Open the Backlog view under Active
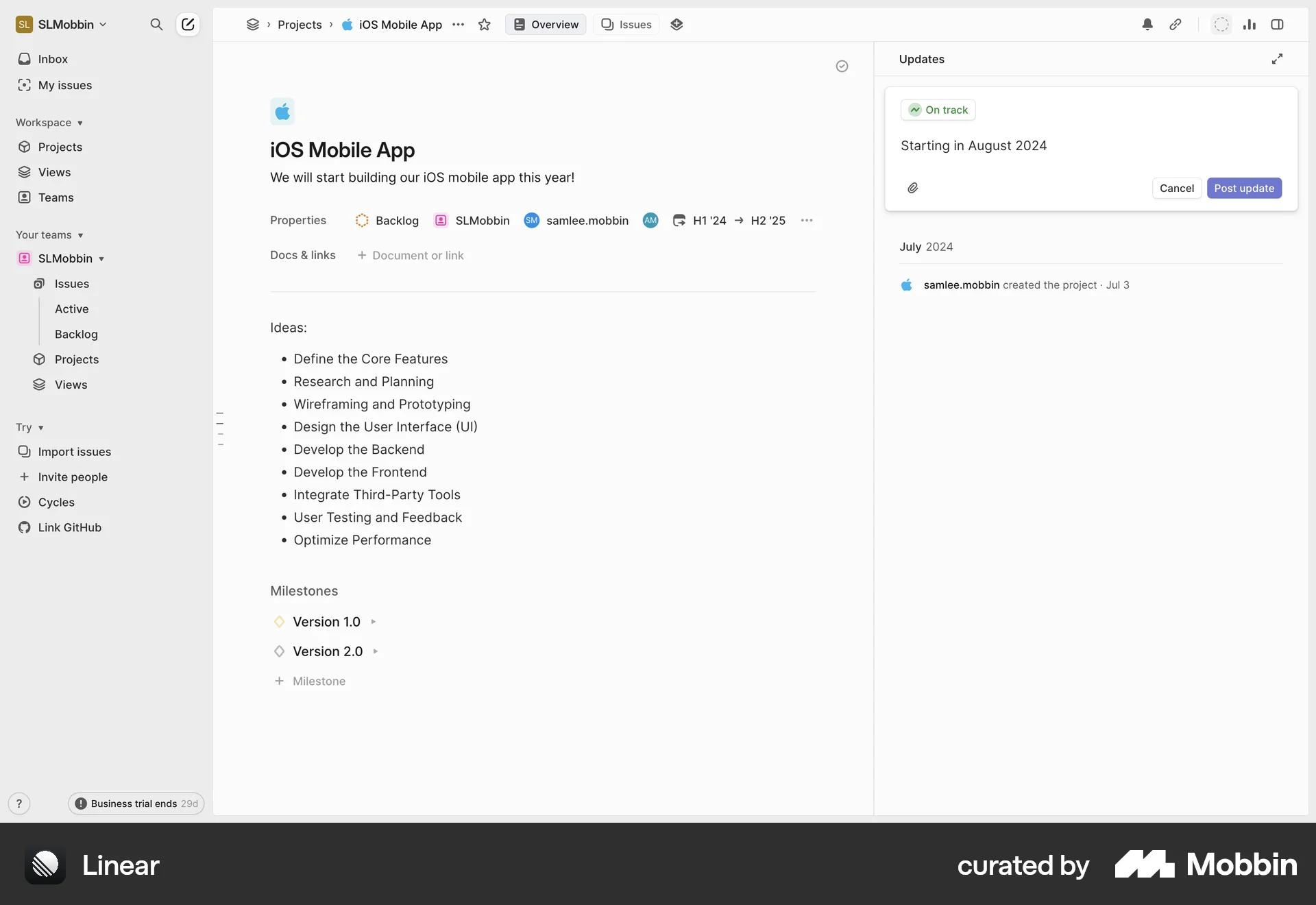The image size is (1316, 905). [75, 335]
